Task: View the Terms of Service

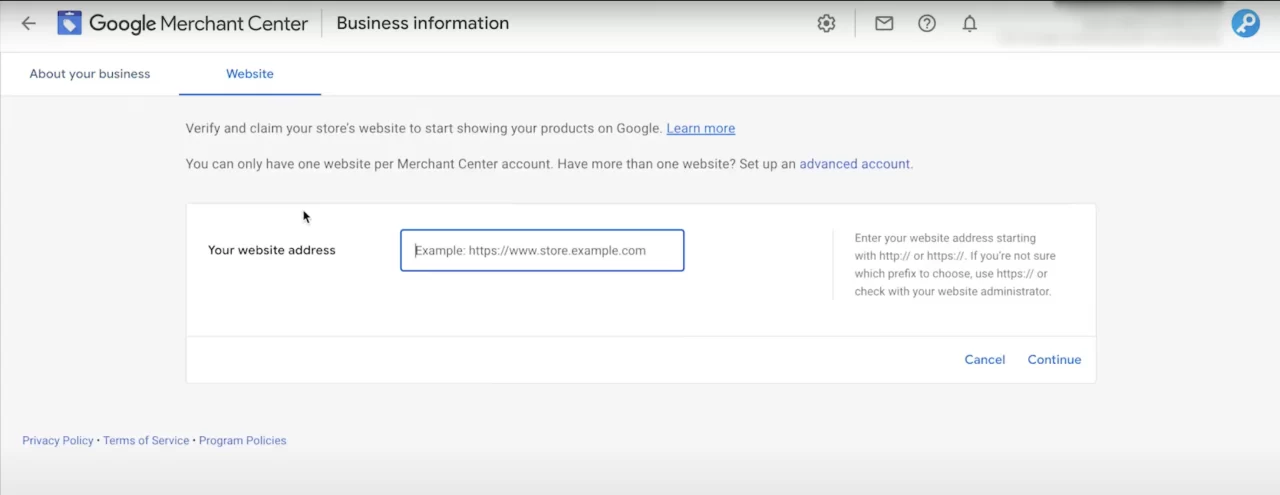Action: [146, 441]
